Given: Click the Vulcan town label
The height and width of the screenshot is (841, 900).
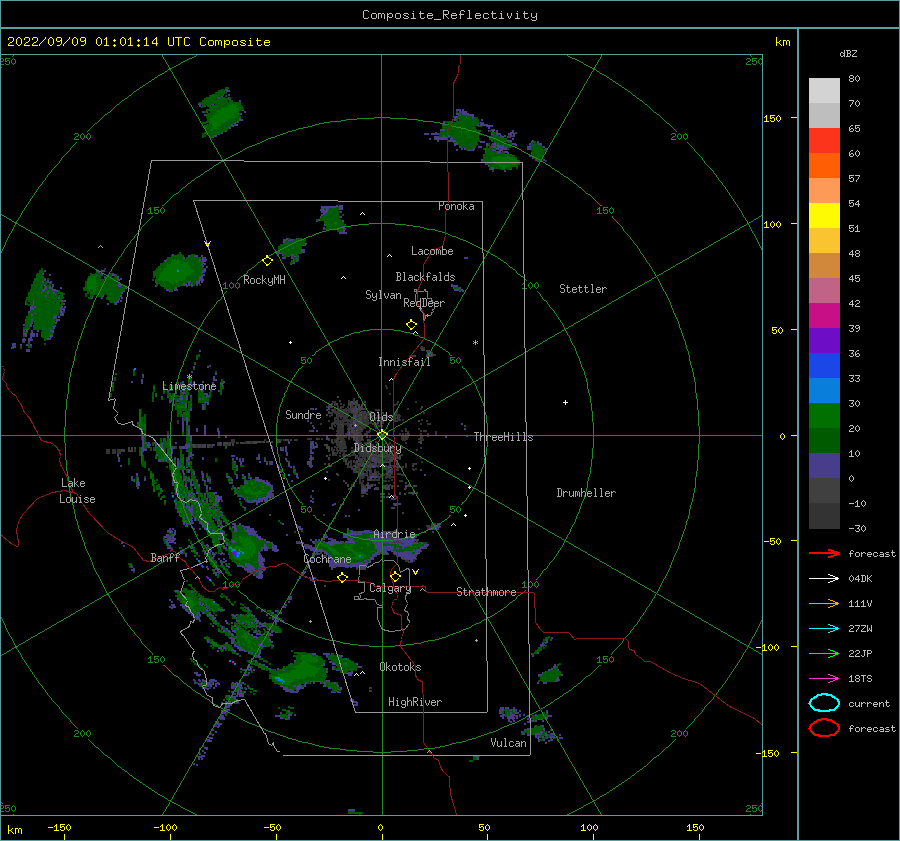Looking at the screenshot, I should [x=508, y=743].
